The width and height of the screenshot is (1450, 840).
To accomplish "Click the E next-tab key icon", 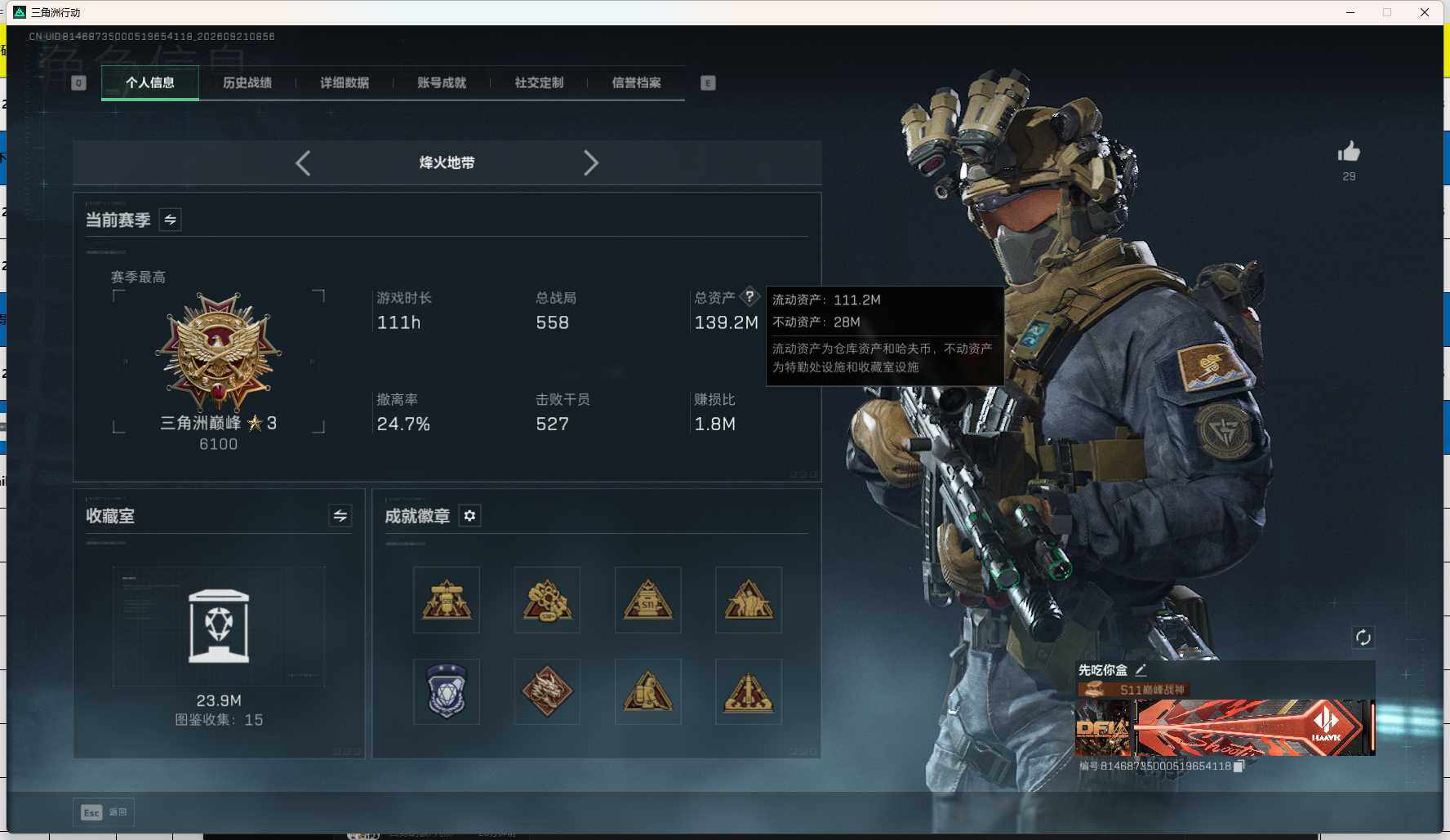I will pos(708,82).
